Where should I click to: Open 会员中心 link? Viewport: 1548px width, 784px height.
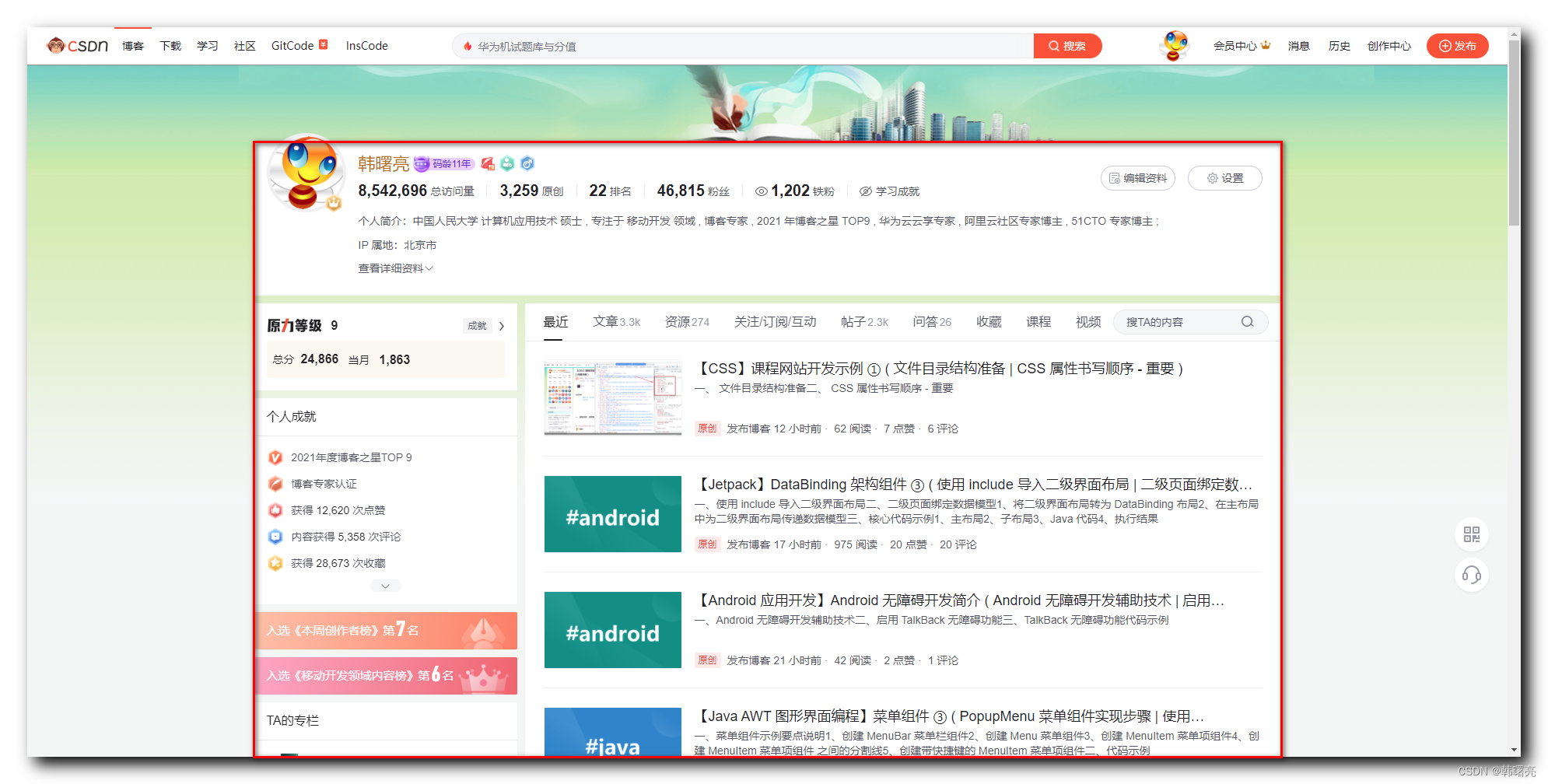click(x=1235, y=46)
